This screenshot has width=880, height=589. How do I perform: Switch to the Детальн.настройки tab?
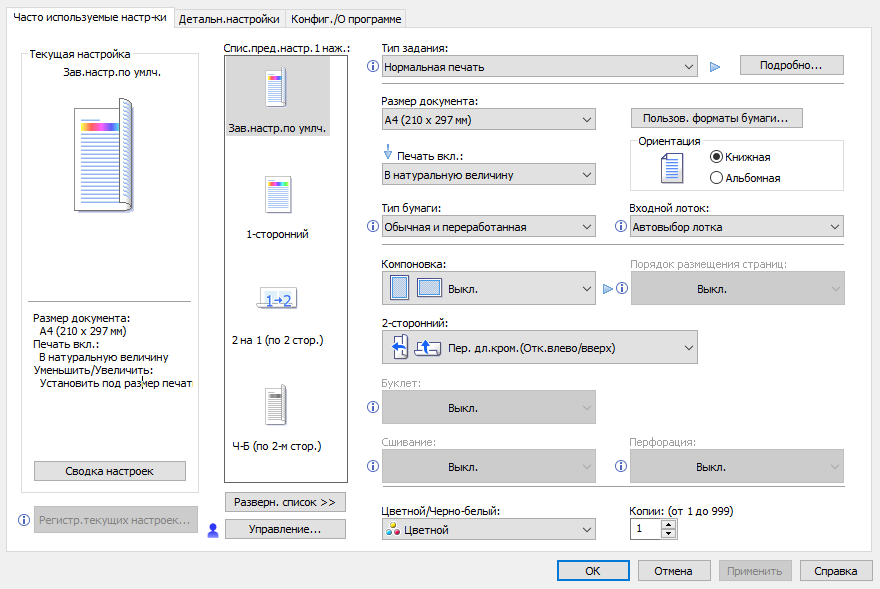pos(229,19)
